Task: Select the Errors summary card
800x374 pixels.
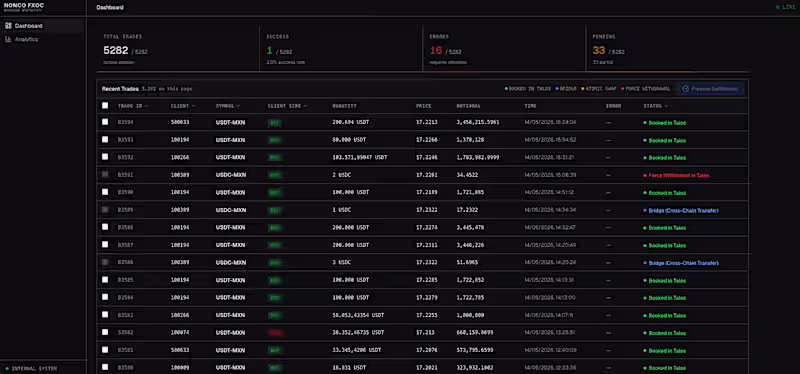Action: [504, 49]
